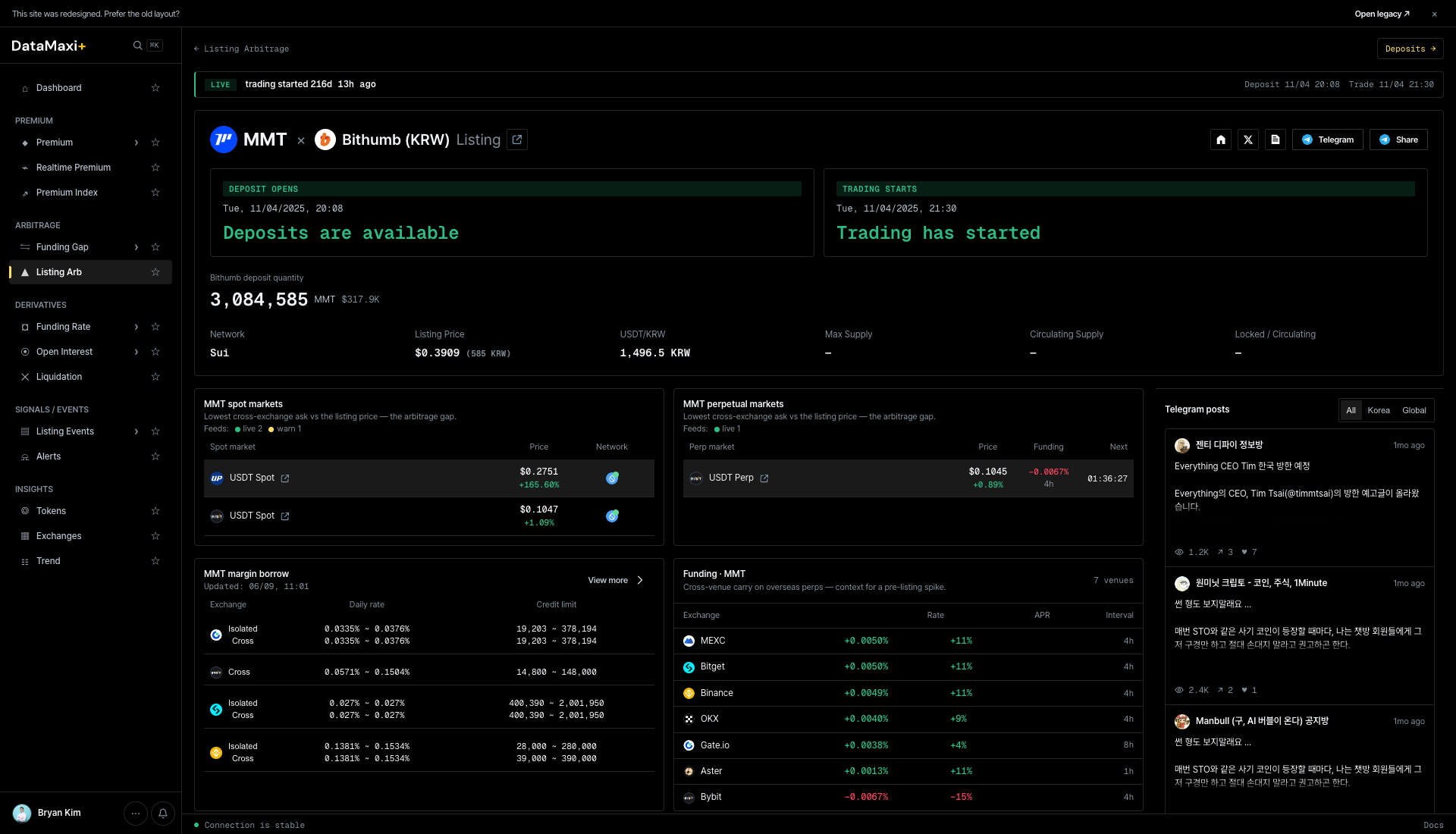The image size is (1456, 834).
Task: Open external link icon beside Bithumb Listing title
Action: click(x=517, y=140)
